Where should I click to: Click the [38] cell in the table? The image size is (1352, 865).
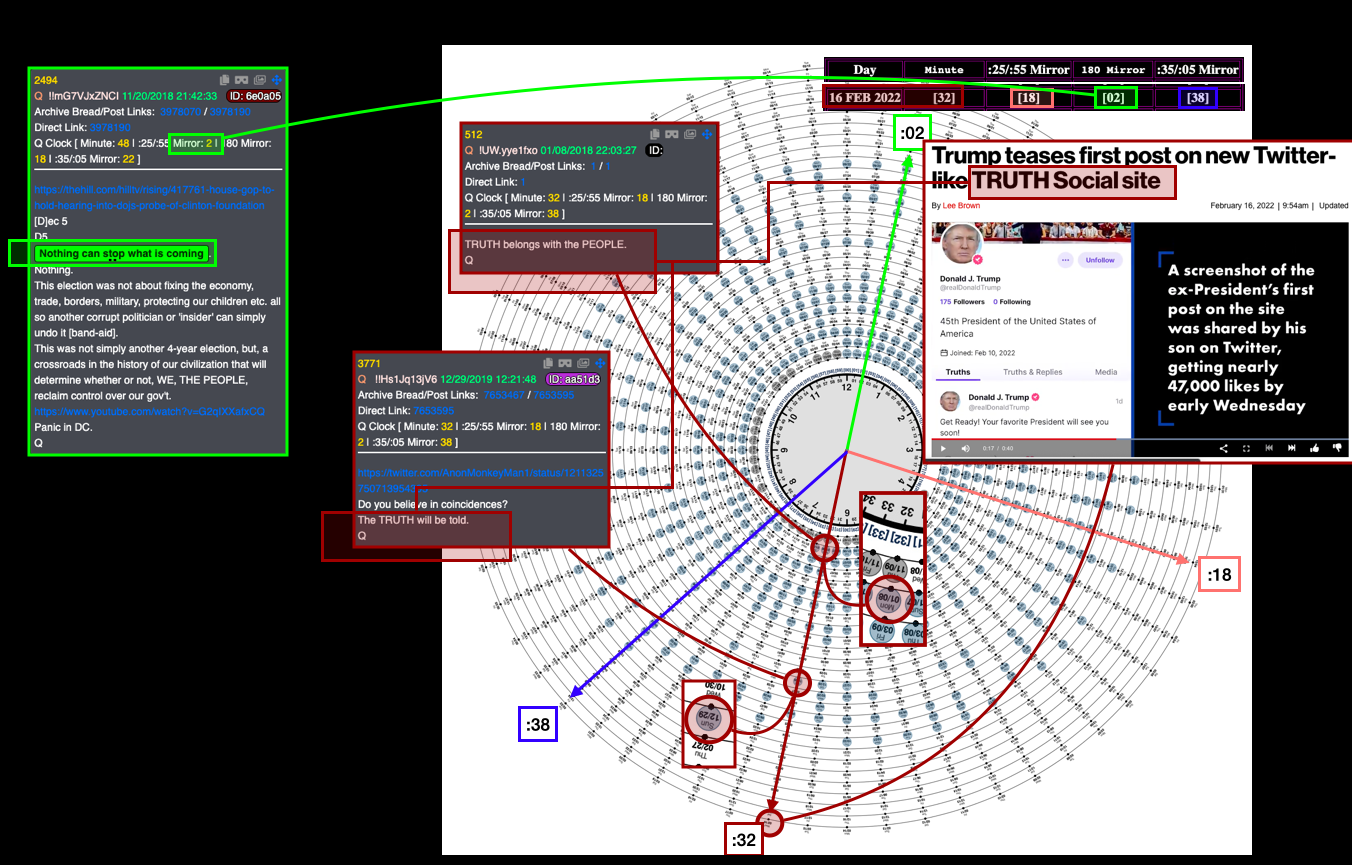[x=1198, y=97]
